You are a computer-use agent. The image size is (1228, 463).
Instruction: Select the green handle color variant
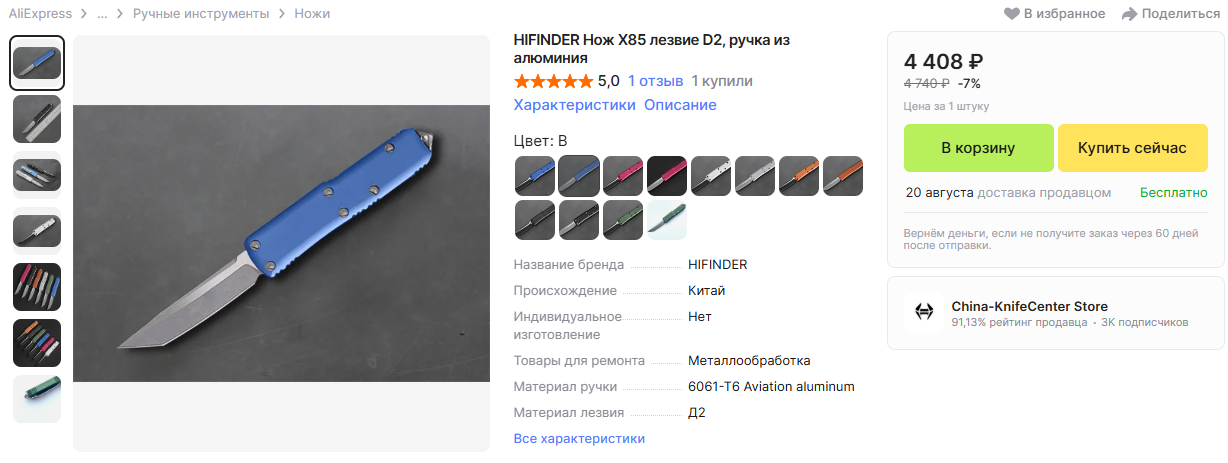tap(623, 220)
